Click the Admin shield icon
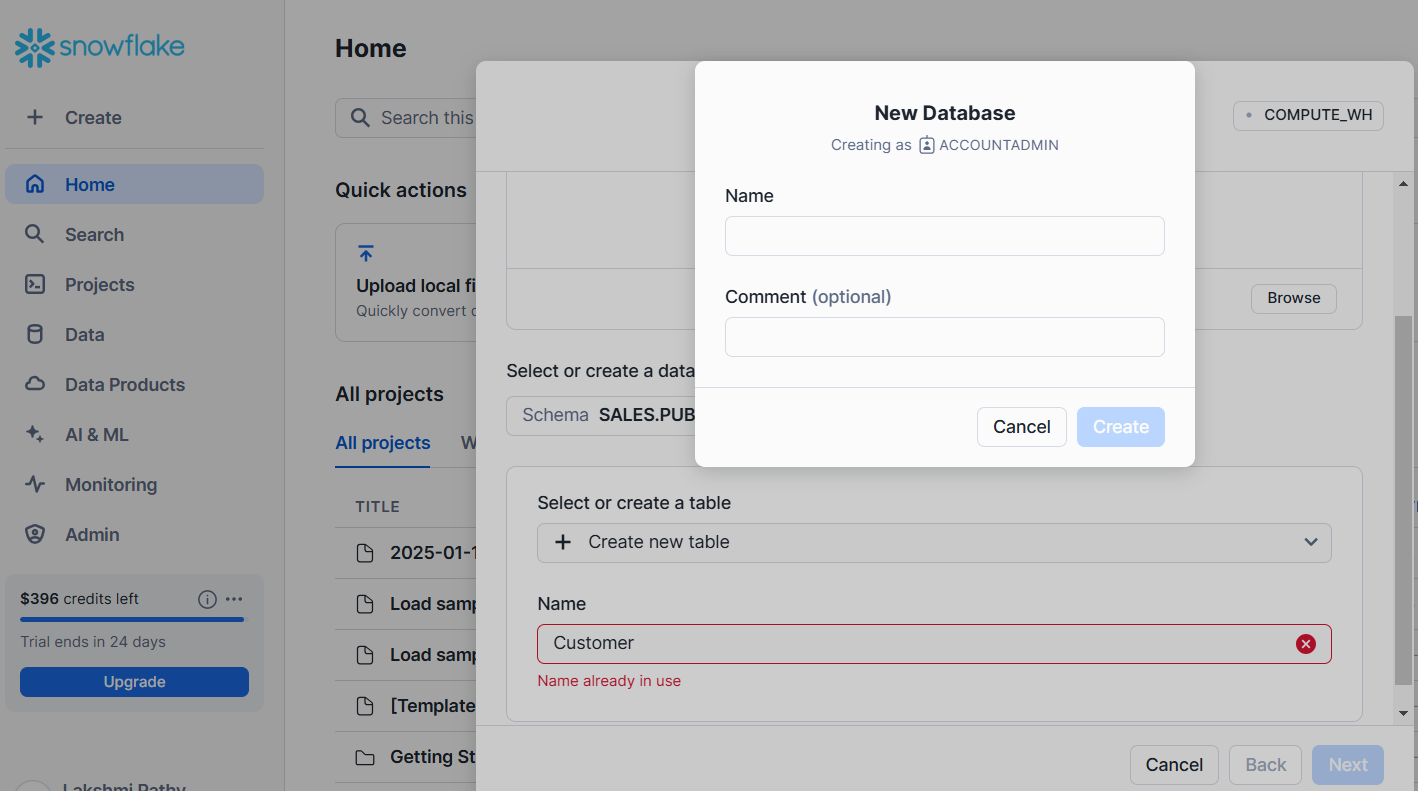The width and height of the screenshot is (1418, 791). 35,534
